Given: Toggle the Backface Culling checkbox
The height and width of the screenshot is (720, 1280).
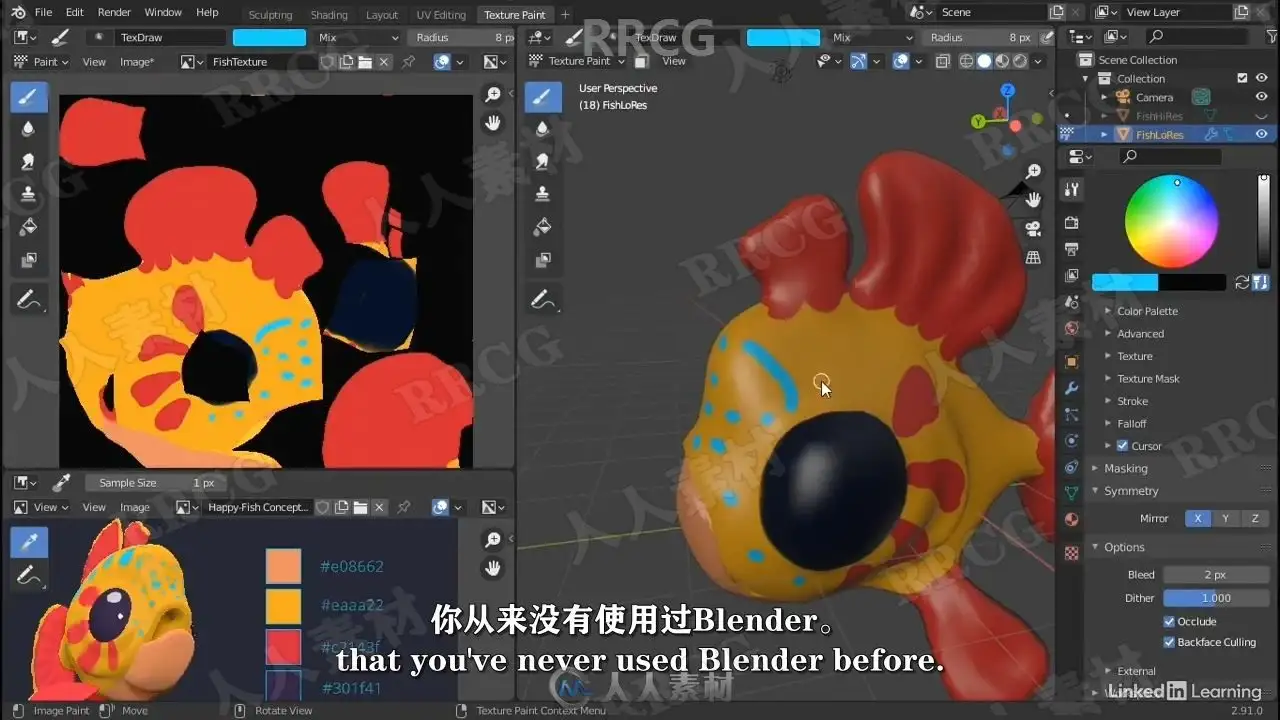Looking at the screenshot, I should point(1169,642).
